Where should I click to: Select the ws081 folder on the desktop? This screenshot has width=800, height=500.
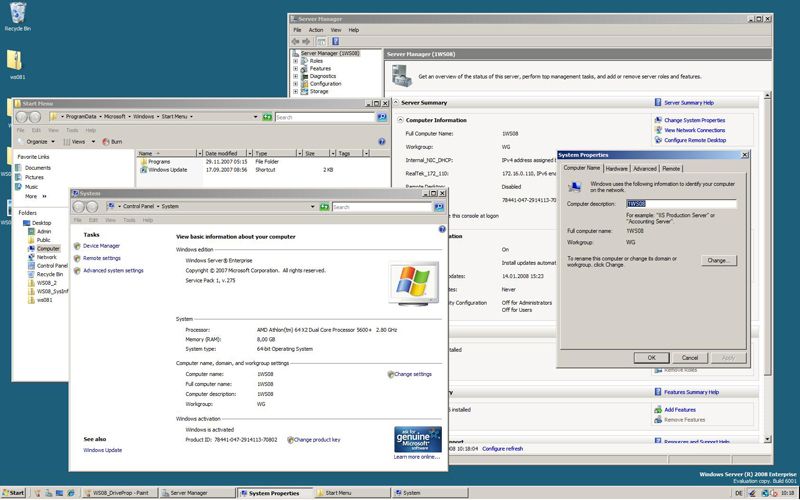coord(15,64)
